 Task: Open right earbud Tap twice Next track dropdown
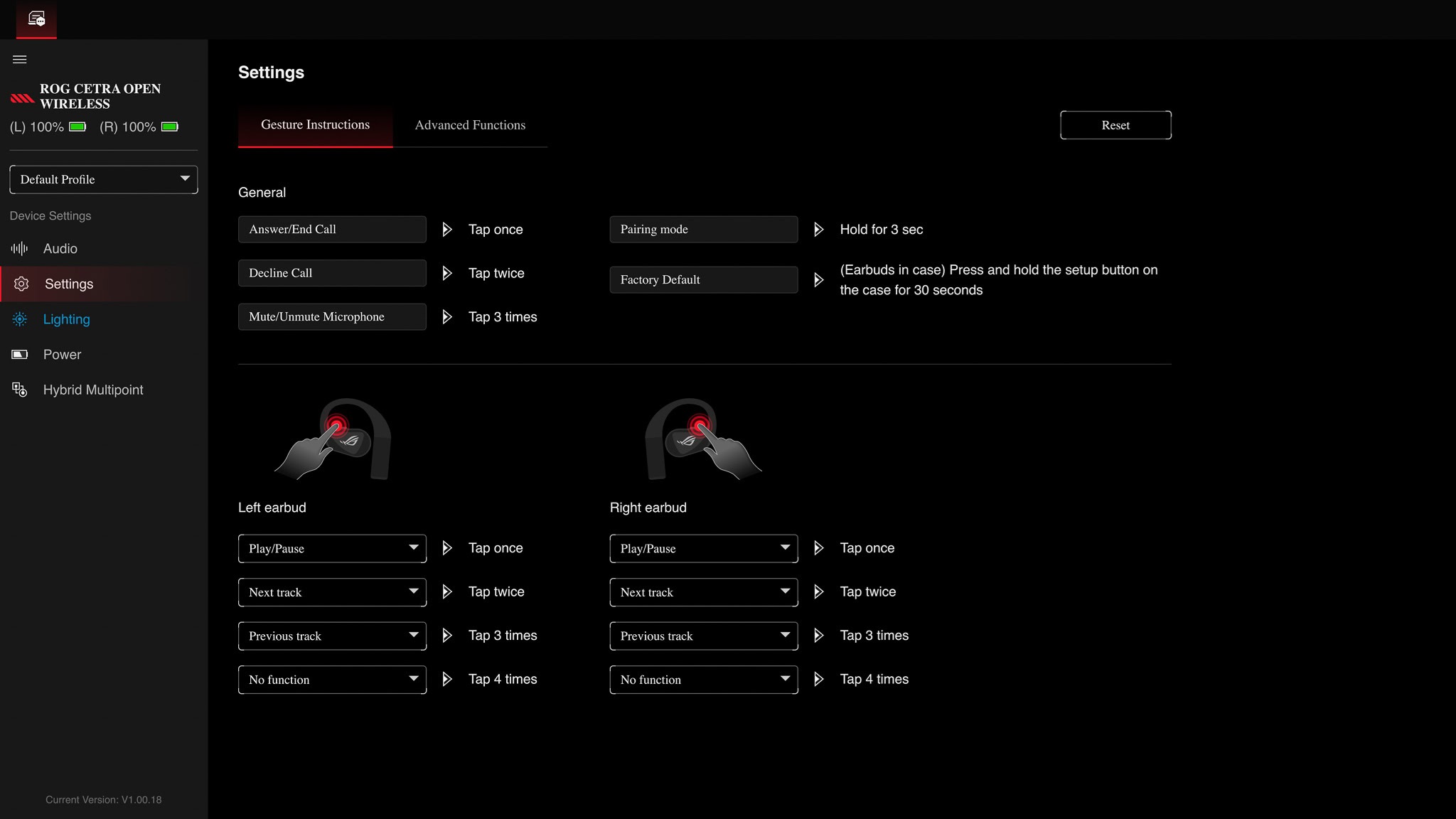point(704,592)
